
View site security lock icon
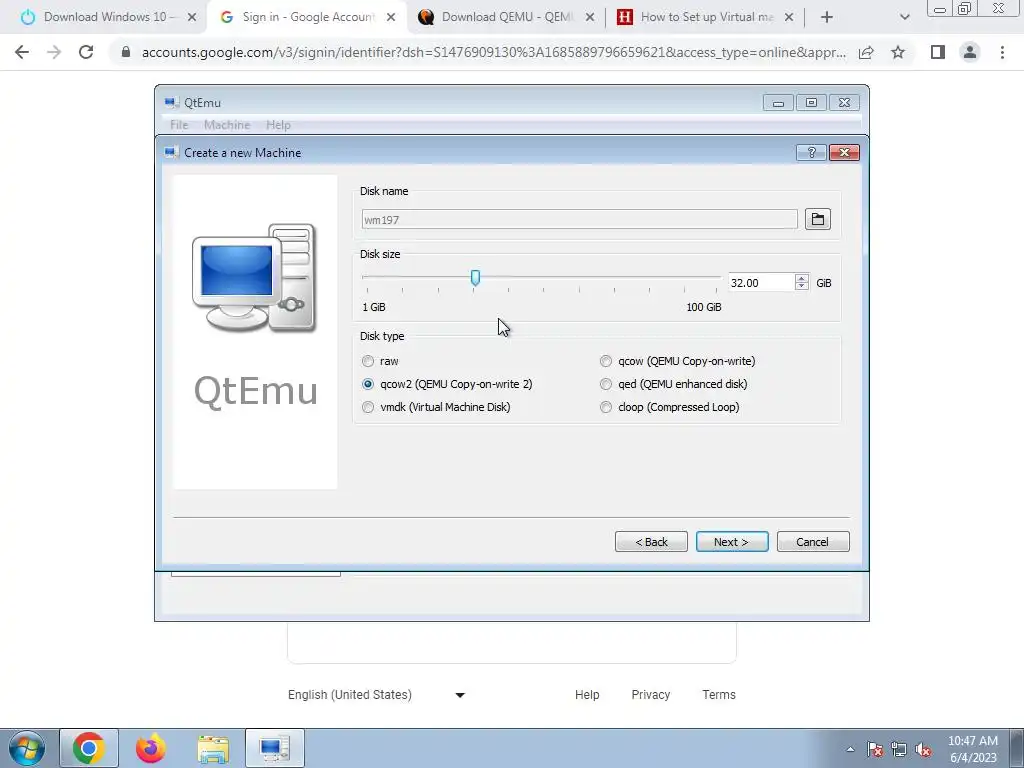pos(126,52)
